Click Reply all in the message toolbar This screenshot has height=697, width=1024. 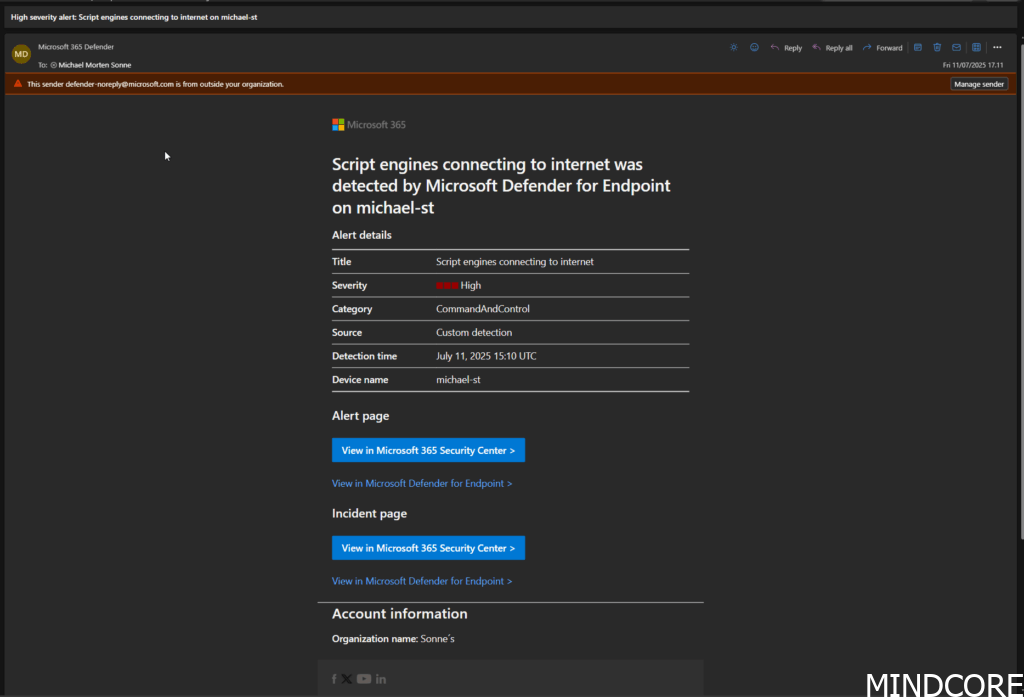point(832,48)
